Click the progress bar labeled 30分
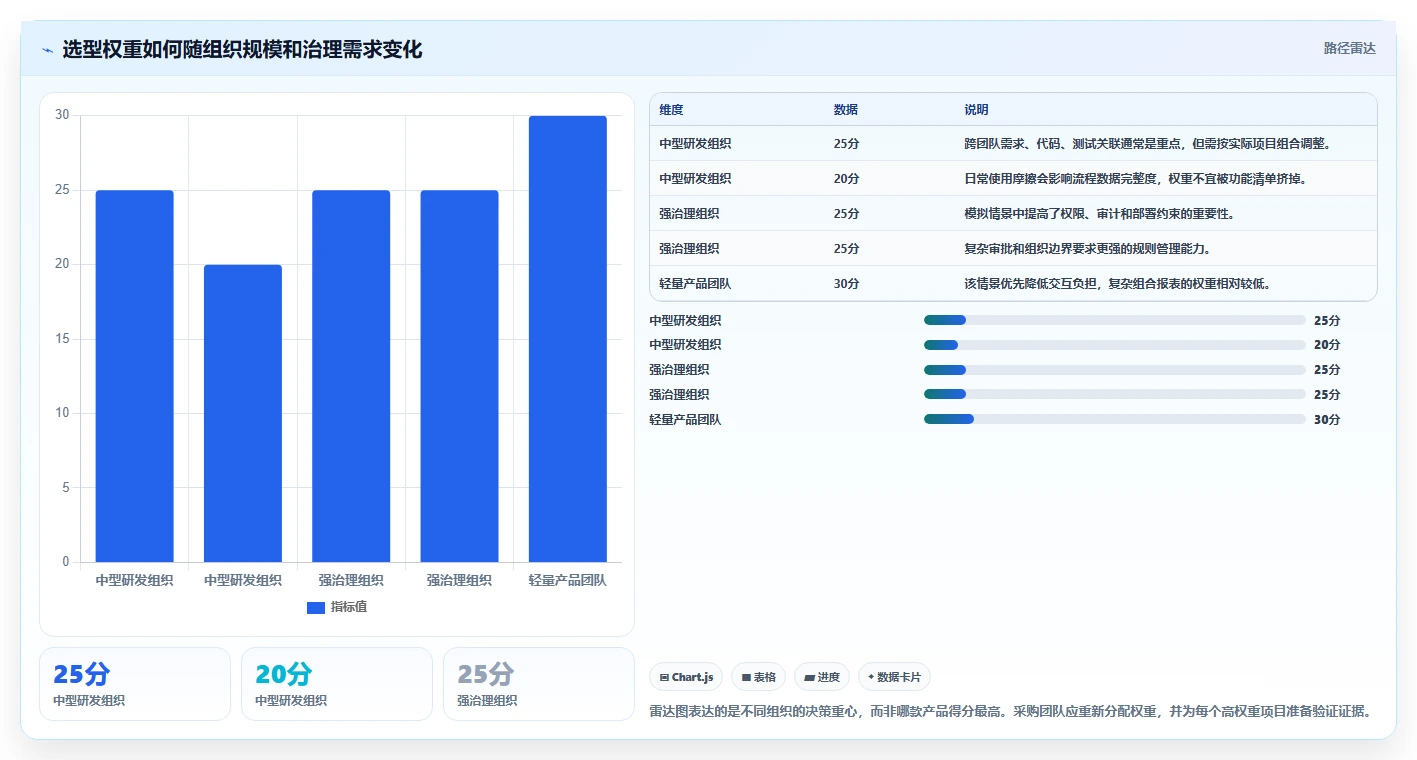 click(x=1115, y=419)
